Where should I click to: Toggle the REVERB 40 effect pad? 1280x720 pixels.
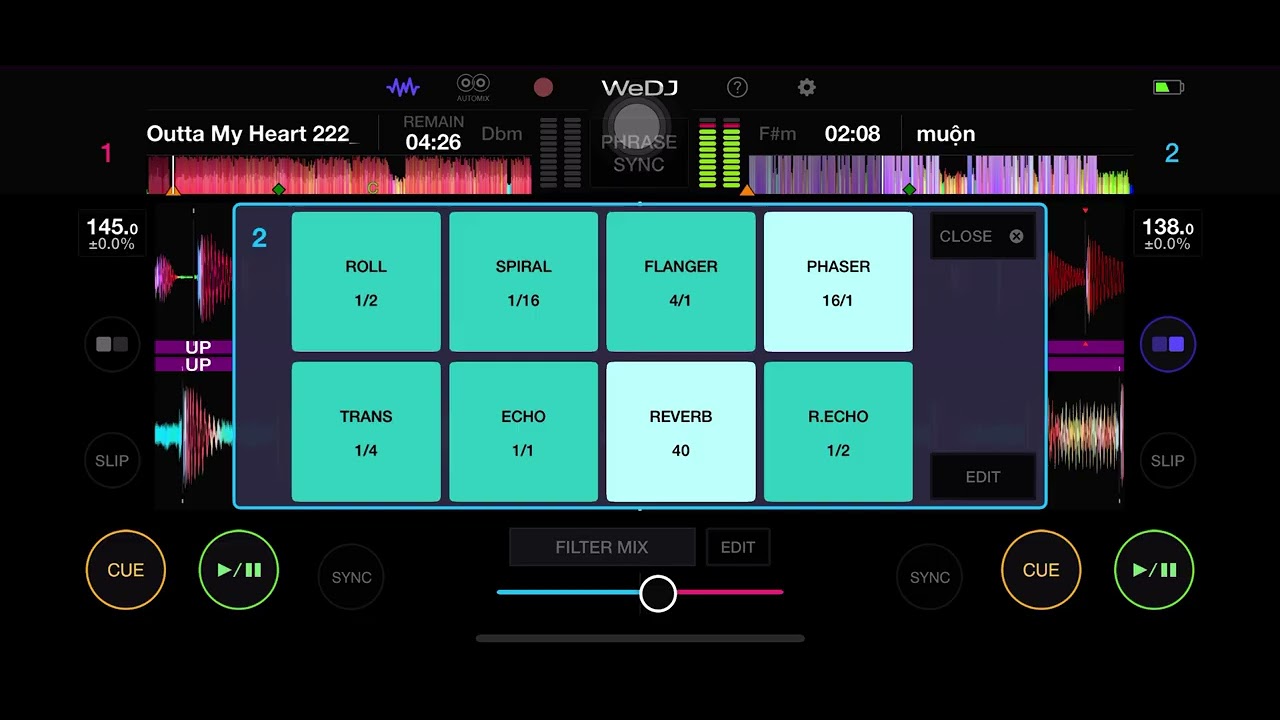tap(681, 432)
